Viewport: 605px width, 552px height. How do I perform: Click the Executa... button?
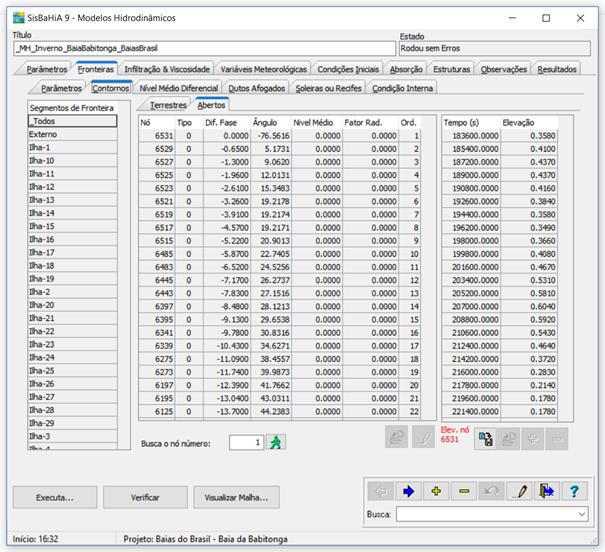(x=55, y=498)
